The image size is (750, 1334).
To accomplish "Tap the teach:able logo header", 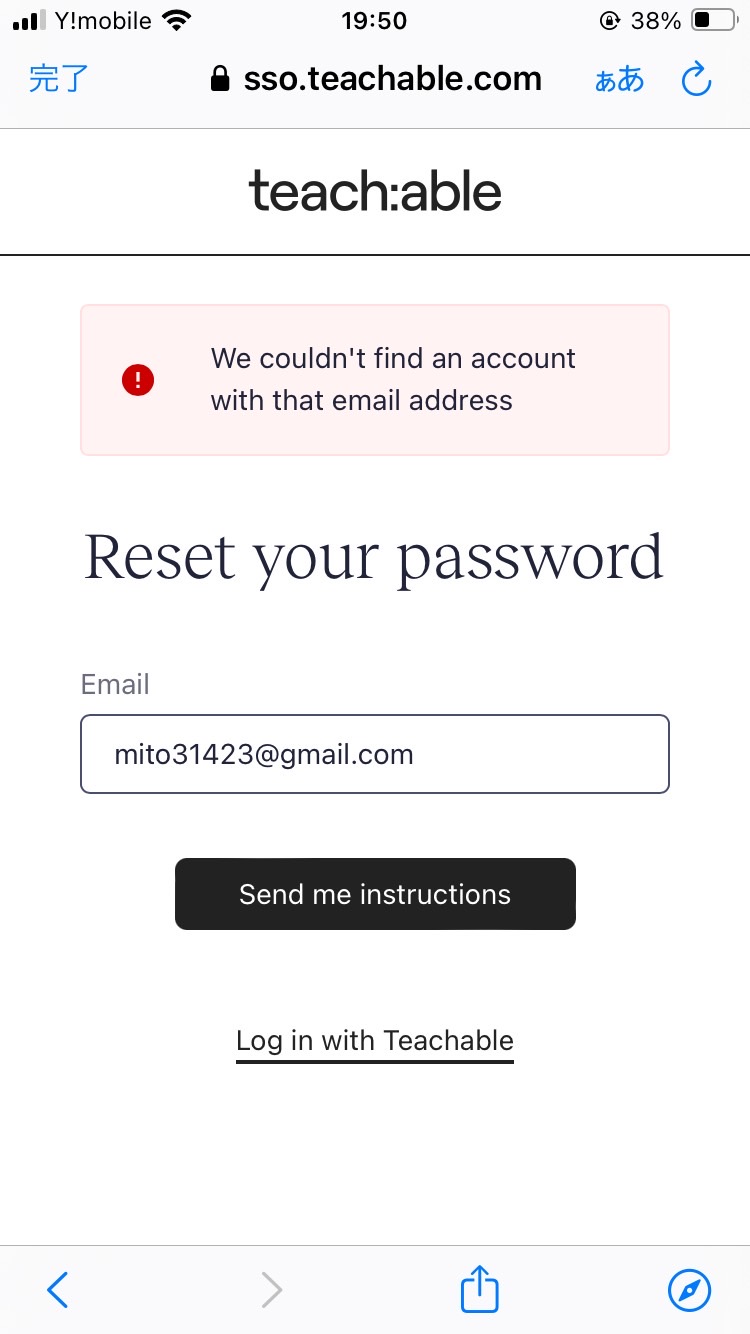I will tap(375, 191).
